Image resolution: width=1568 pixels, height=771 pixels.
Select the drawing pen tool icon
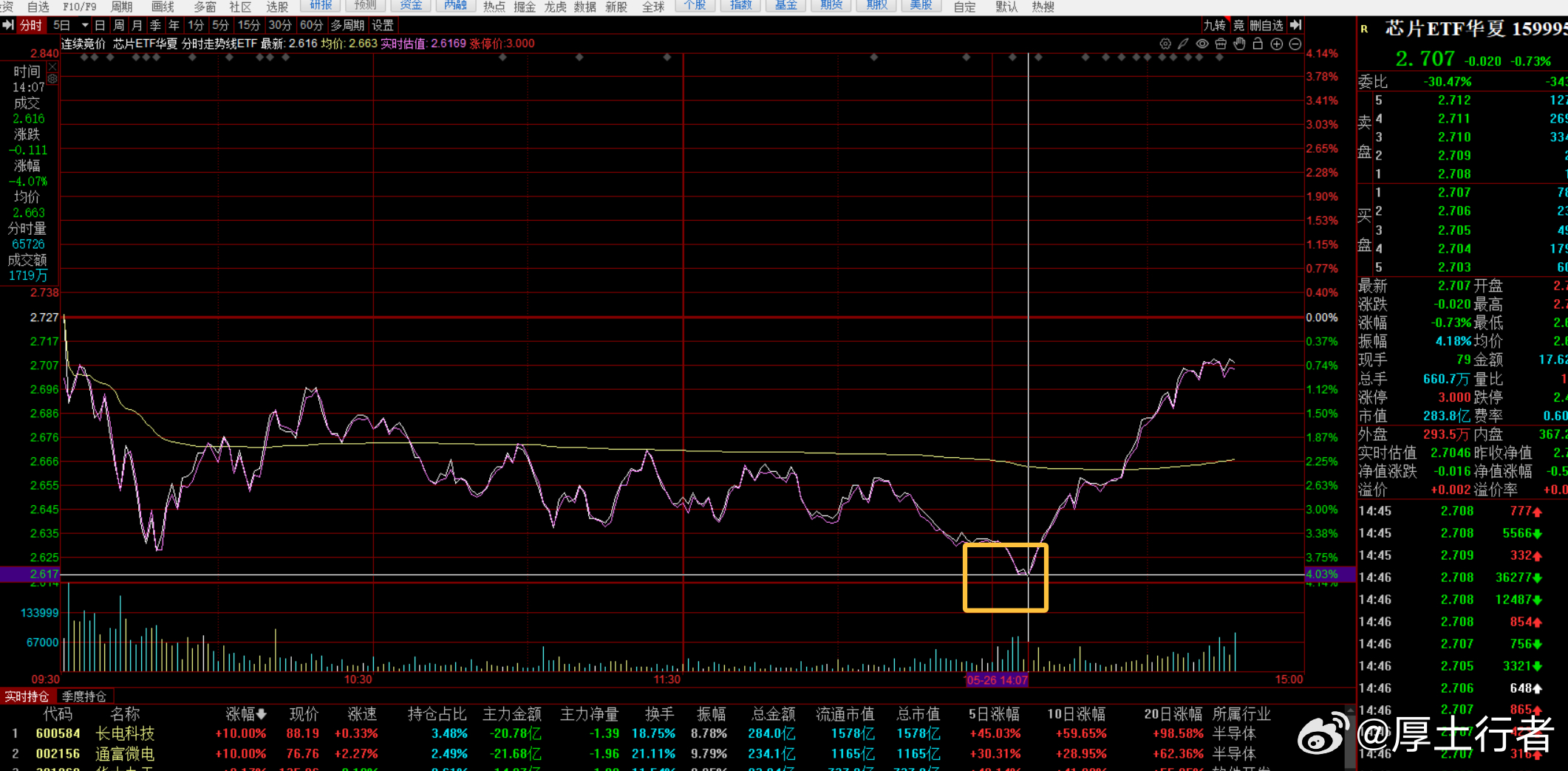click(x=1183, y=44)
